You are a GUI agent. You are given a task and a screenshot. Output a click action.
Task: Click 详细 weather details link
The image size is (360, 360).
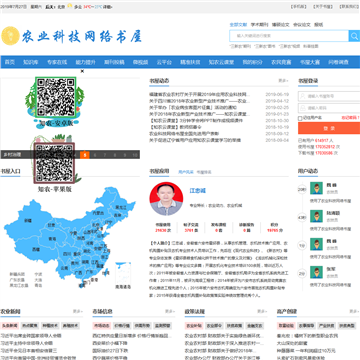click(x=108, y=6)
